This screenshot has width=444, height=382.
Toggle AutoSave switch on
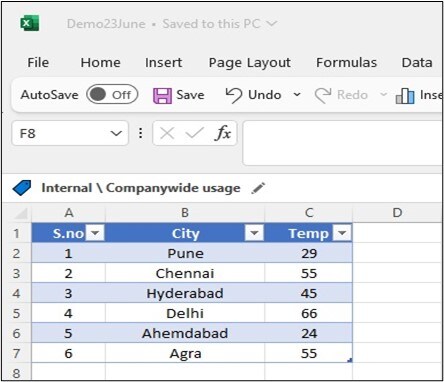[x=112, y=95]
